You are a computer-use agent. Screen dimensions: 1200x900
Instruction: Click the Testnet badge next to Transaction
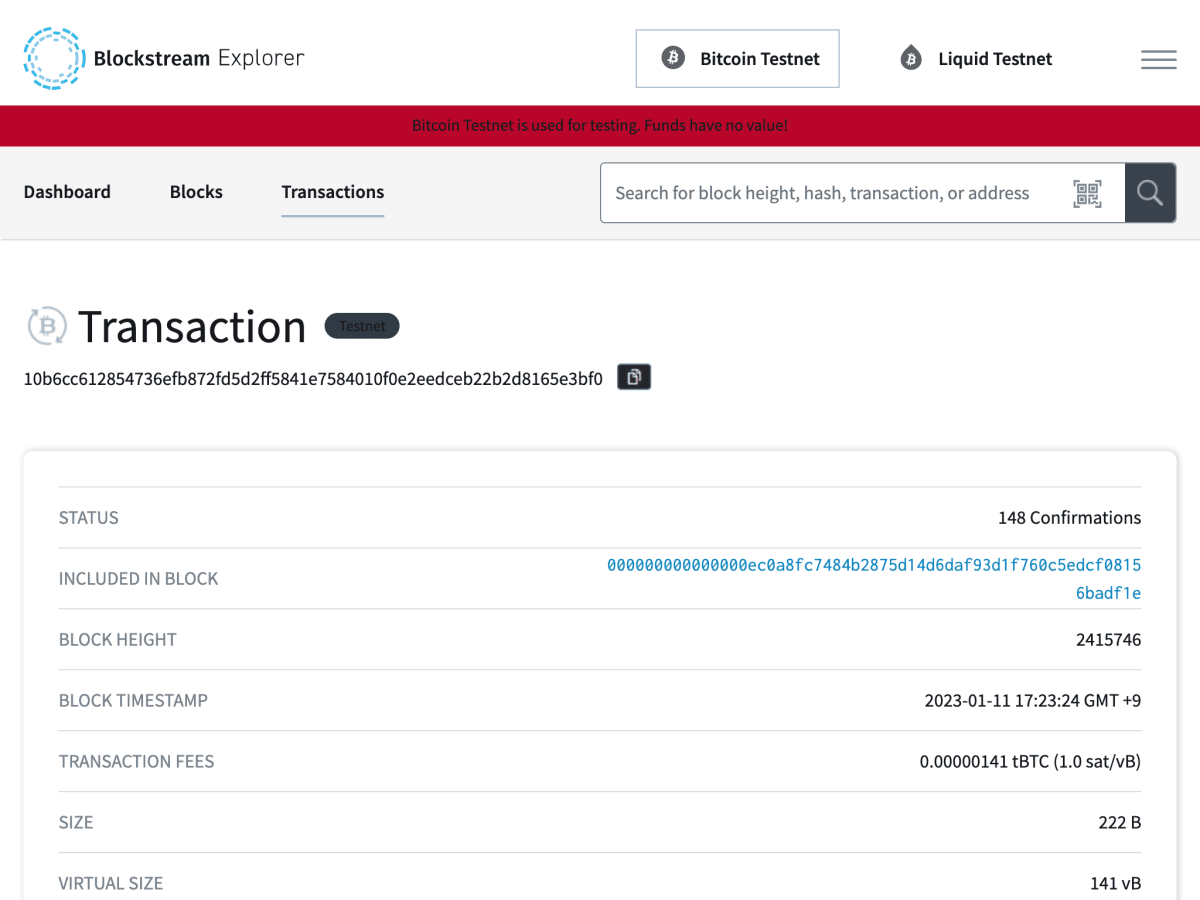click(362, 326)
